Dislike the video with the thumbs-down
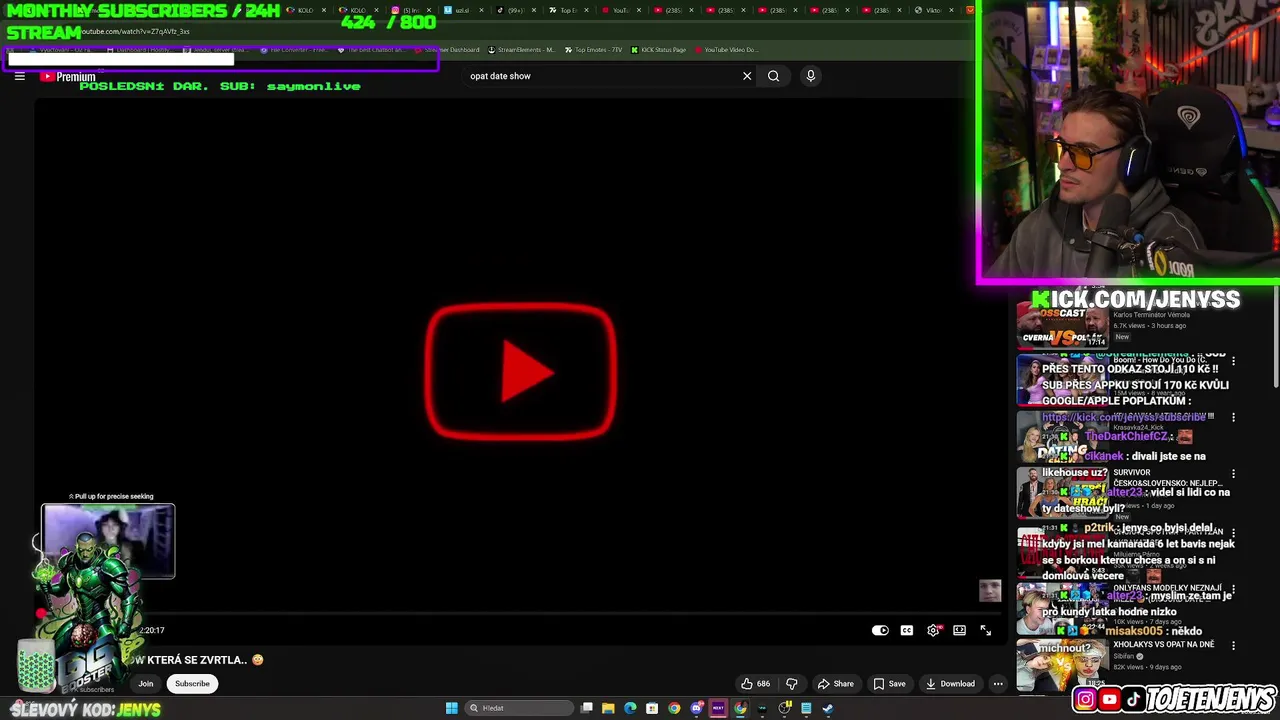The image size is (1280, 720). point(792,684)
